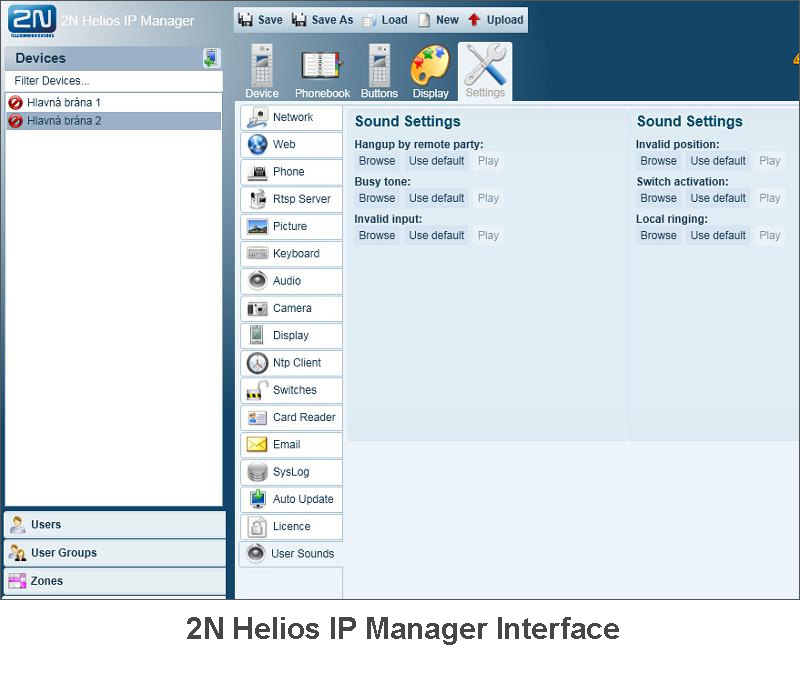Switch to the Settings tab

coord(485,71)
